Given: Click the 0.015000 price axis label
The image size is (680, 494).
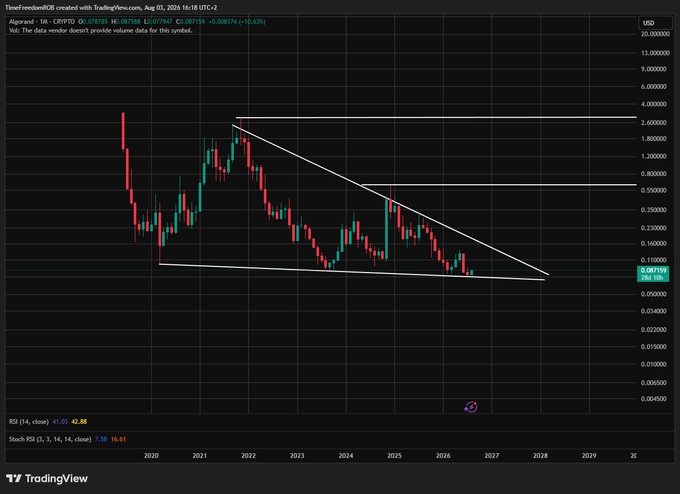Looking at the screenshot, I should 655,347.
